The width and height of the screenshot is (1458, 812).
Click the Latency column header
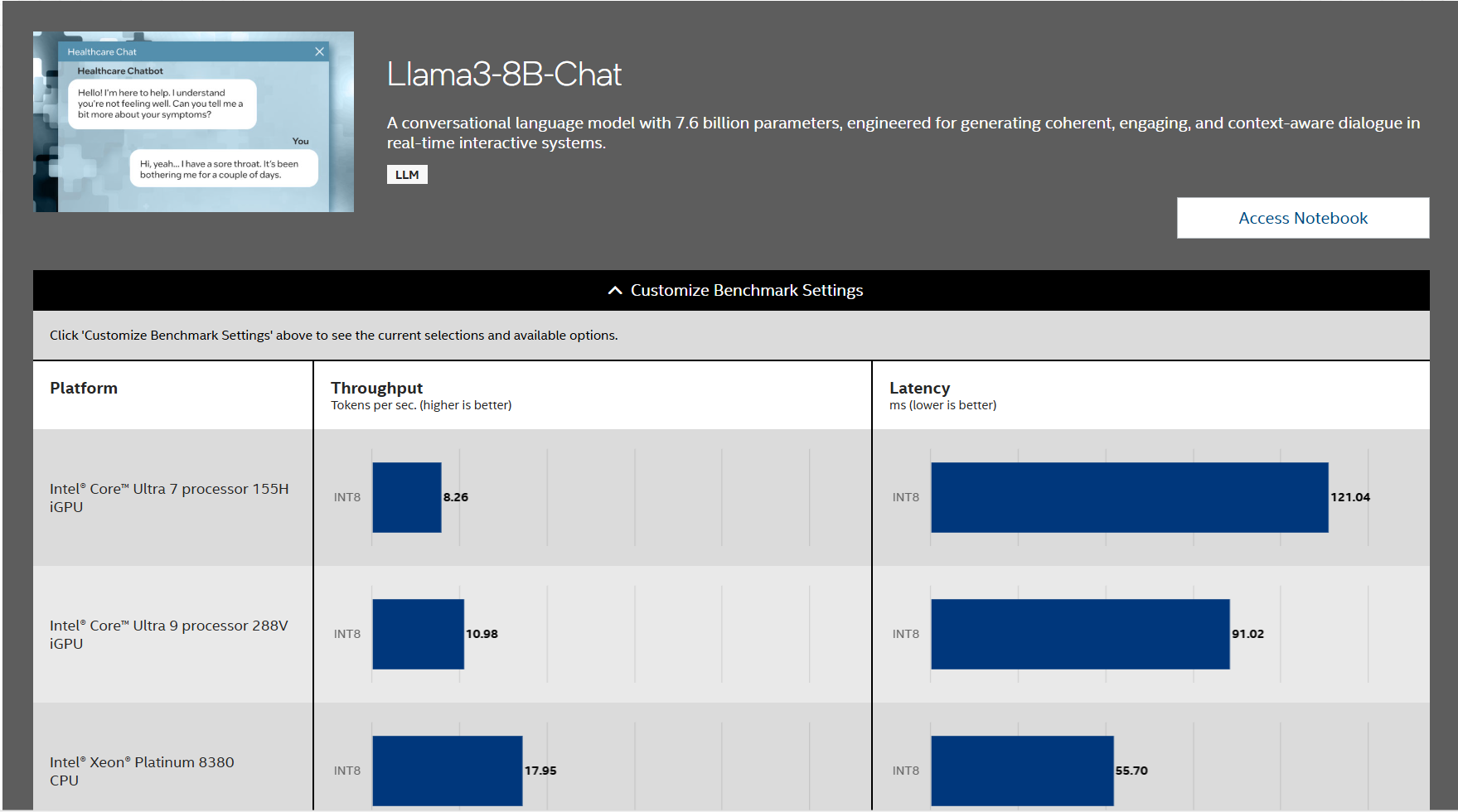point(919,388)
